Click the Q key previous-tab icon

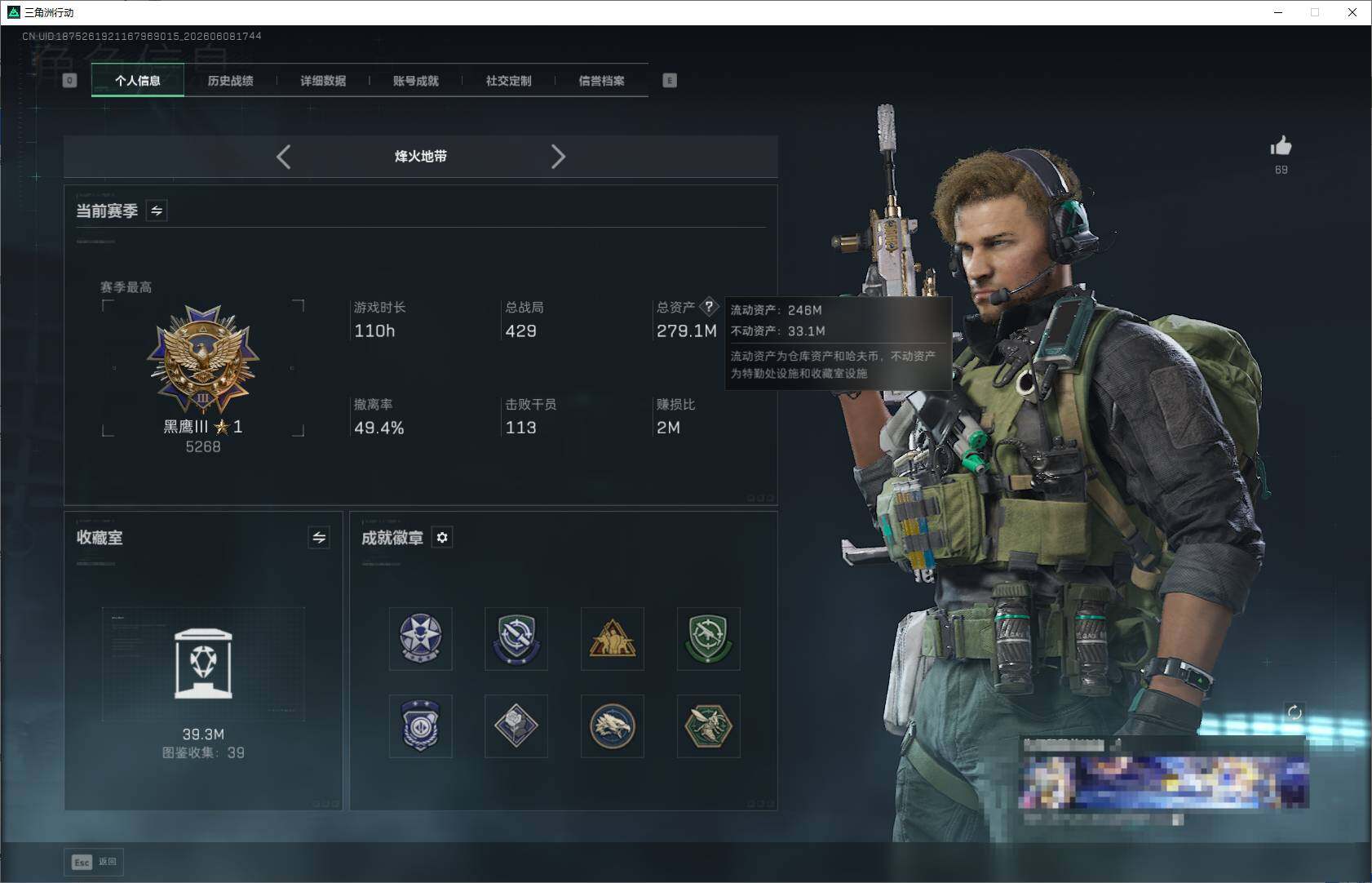click(x=69, y=81)
